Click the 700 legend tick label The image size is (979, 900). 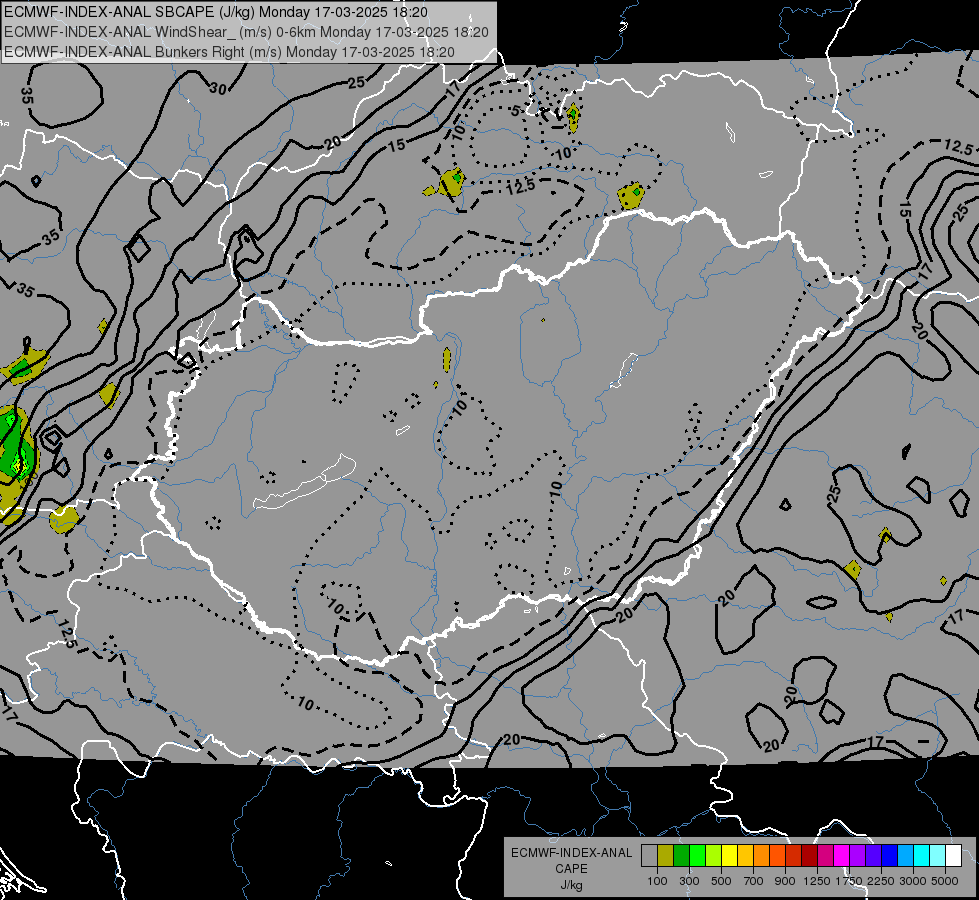754,881
